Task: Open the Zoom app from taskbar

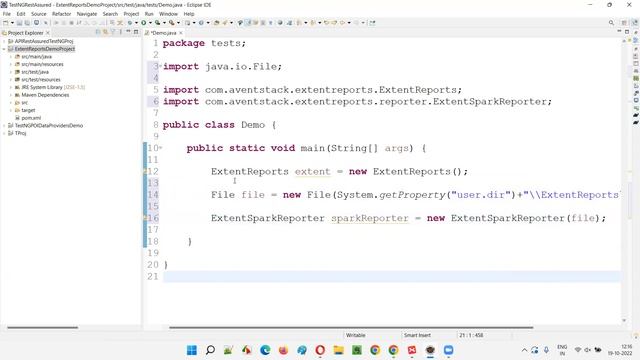Action: tap(449, 350)
